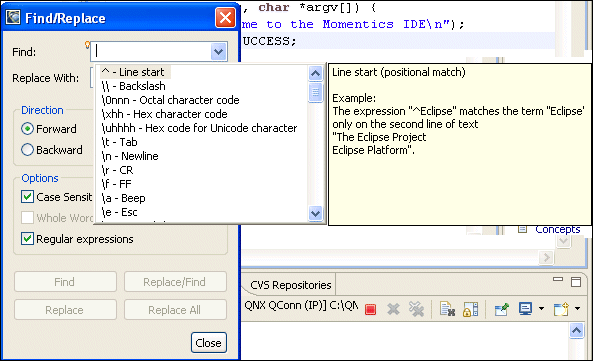Maximize the console panel view
Screen dimensions: 593x361
pos(576,282)
